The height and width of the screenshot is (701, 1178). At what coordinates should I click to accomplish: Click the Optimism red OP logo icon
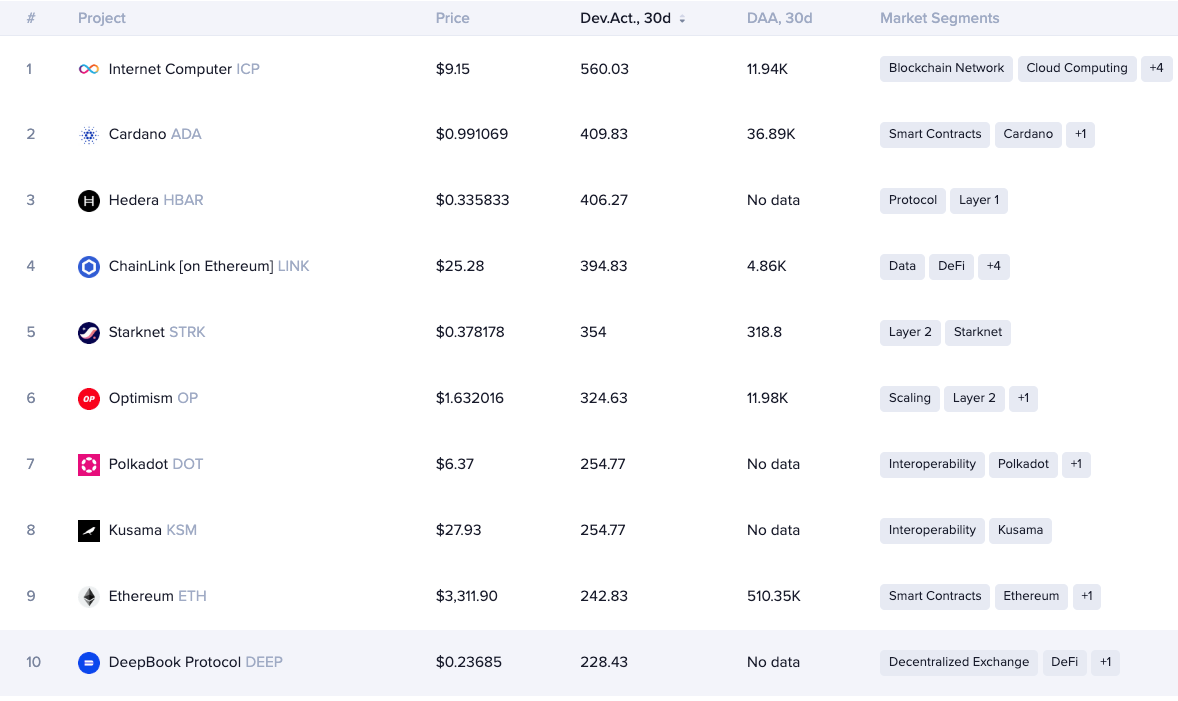click(x=89, y=399)
